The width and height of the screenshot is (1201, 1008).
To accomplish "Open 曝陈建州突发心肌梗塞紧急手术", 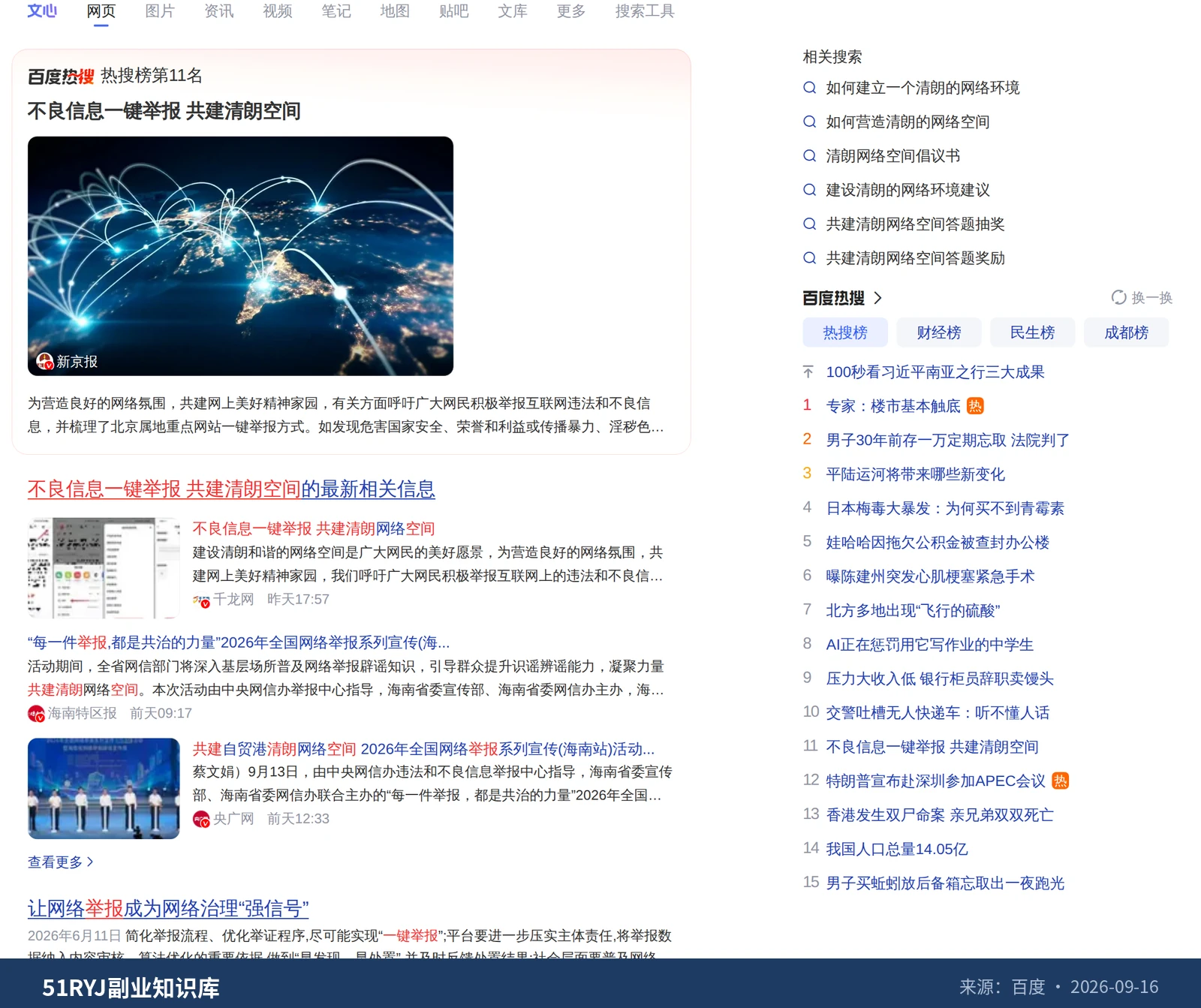I will [930, 576].
